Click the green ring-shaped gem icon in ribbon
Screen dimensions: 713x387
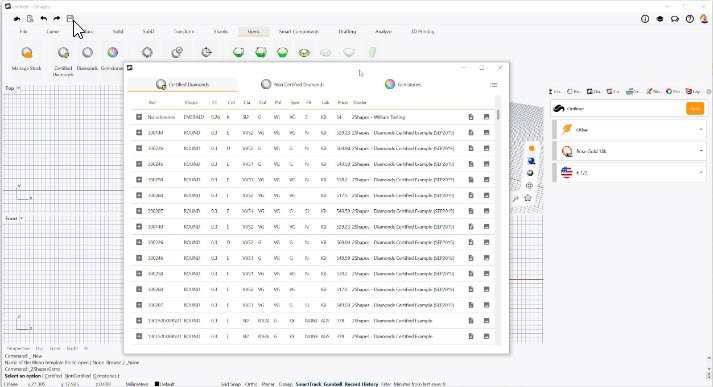click(304, 53)
